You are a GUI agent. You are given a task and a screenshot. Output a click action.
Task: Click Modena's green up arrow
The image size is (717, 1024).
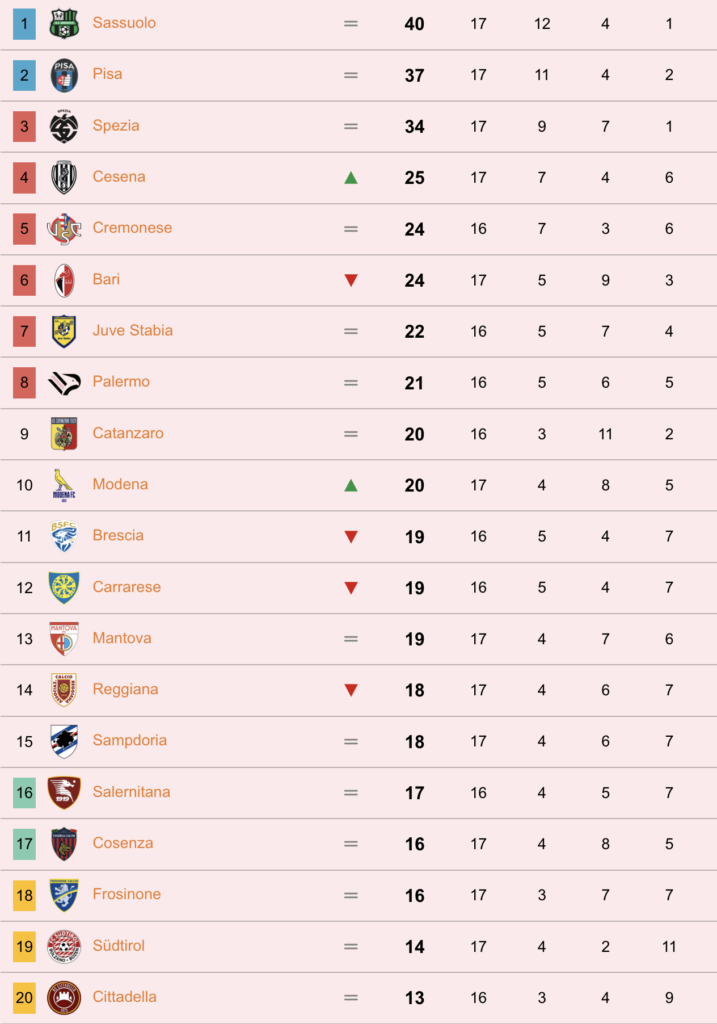click(351, 485)
